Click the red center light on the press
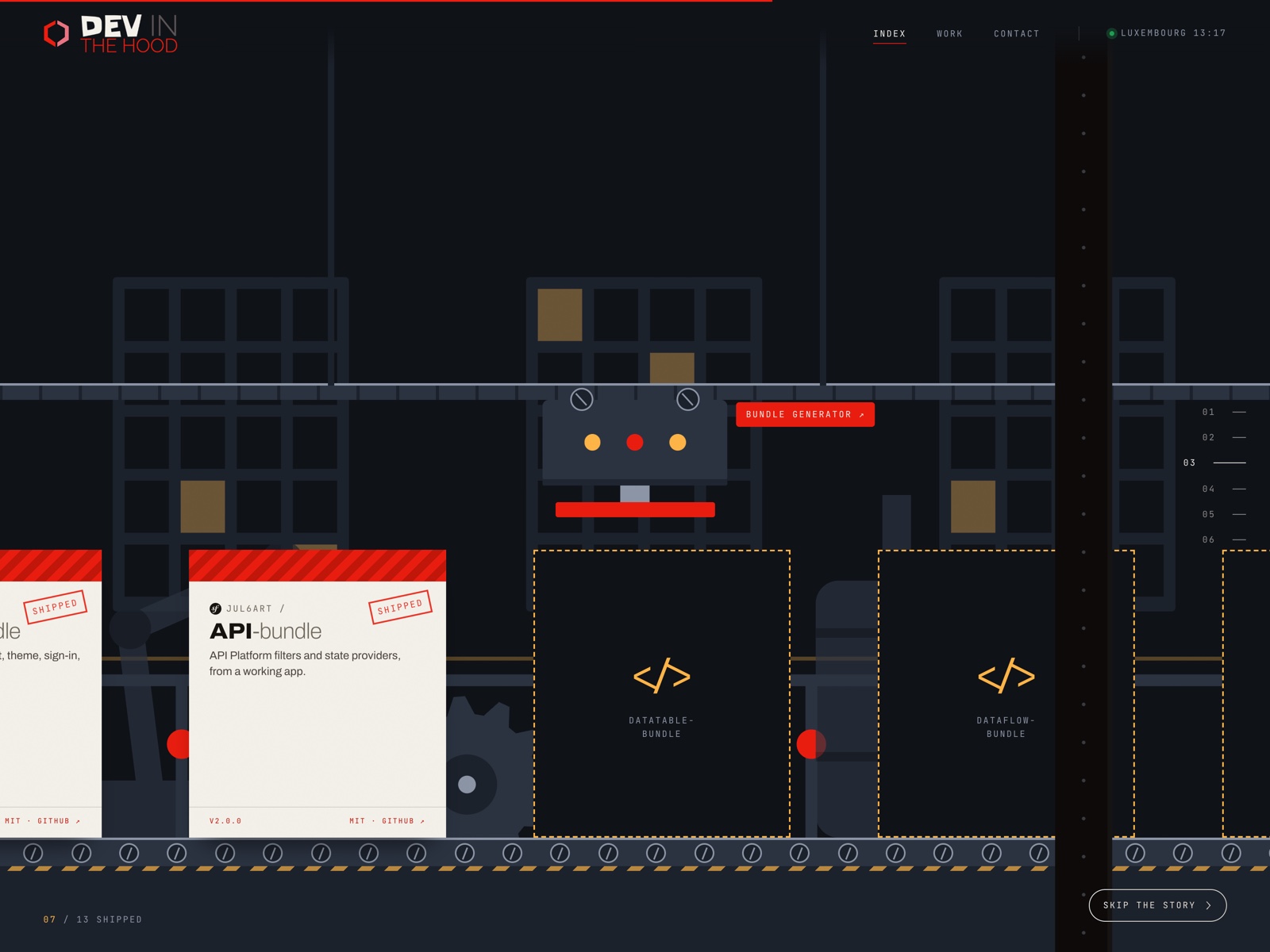The image size is (1270, 952). click(635, 443)
